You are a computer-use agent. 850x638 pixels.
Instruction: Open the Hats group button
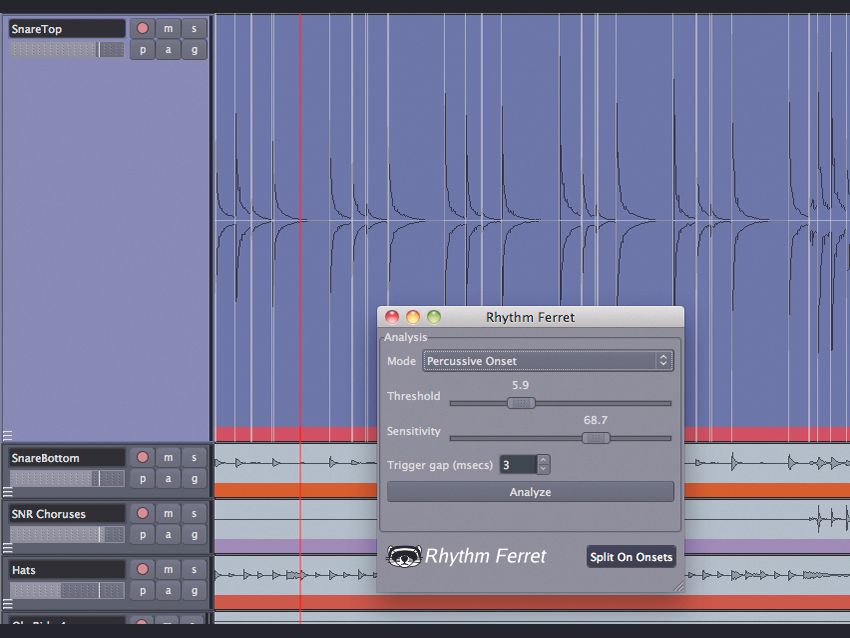tap(194, 590)
